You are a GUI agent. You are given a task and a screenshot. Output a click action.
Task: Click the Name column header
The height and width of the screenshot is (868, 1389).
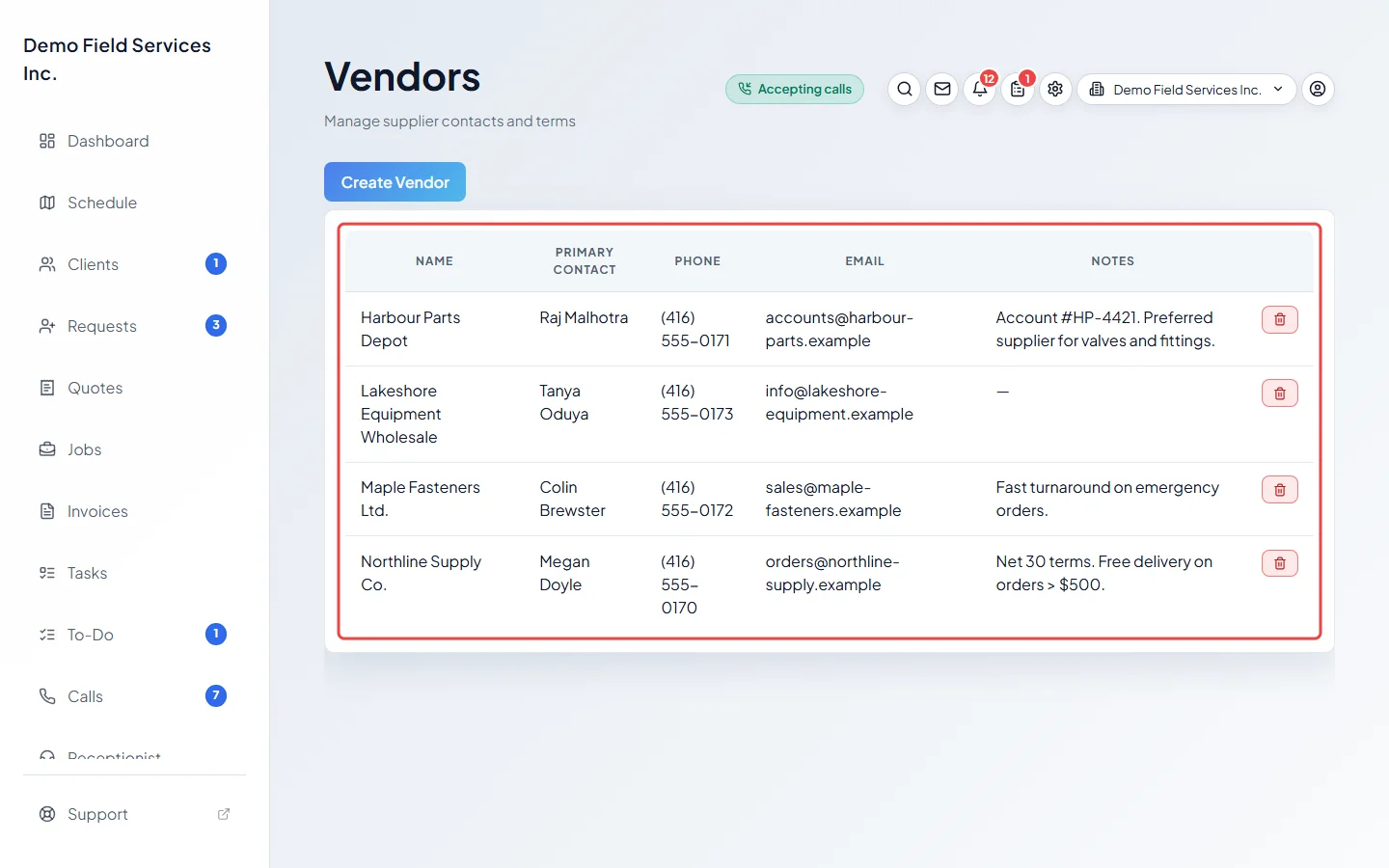click(x=434, y=261)
